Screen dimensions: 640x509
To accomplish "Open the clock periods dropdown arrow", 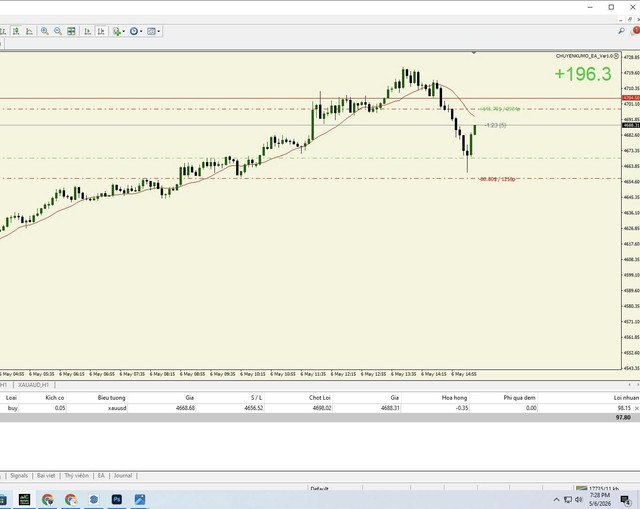I will pos(141,31).
